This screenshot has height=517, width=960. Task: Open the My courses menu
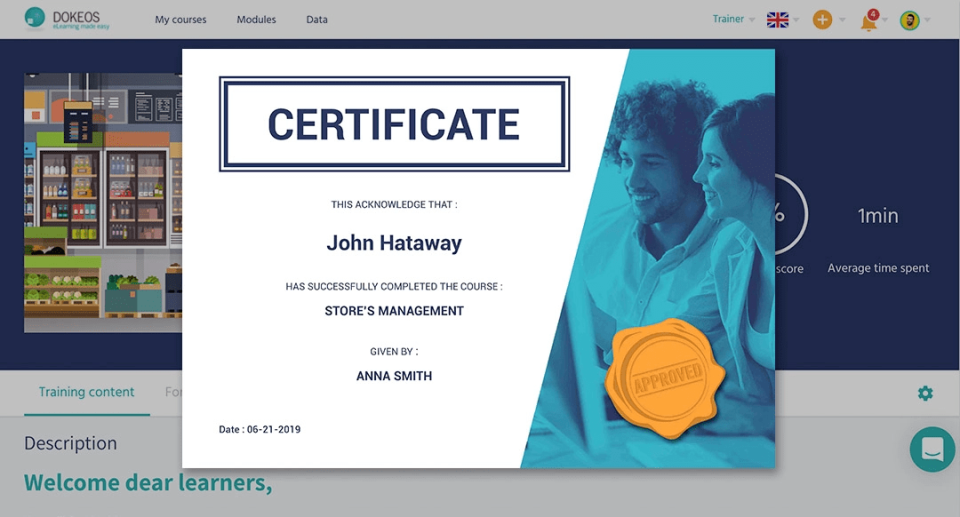coord(181,20)
